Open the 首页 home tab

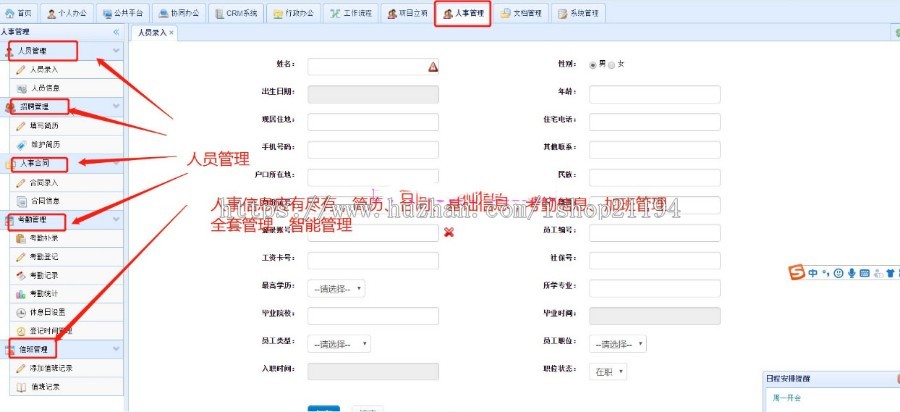pos(18,13)
